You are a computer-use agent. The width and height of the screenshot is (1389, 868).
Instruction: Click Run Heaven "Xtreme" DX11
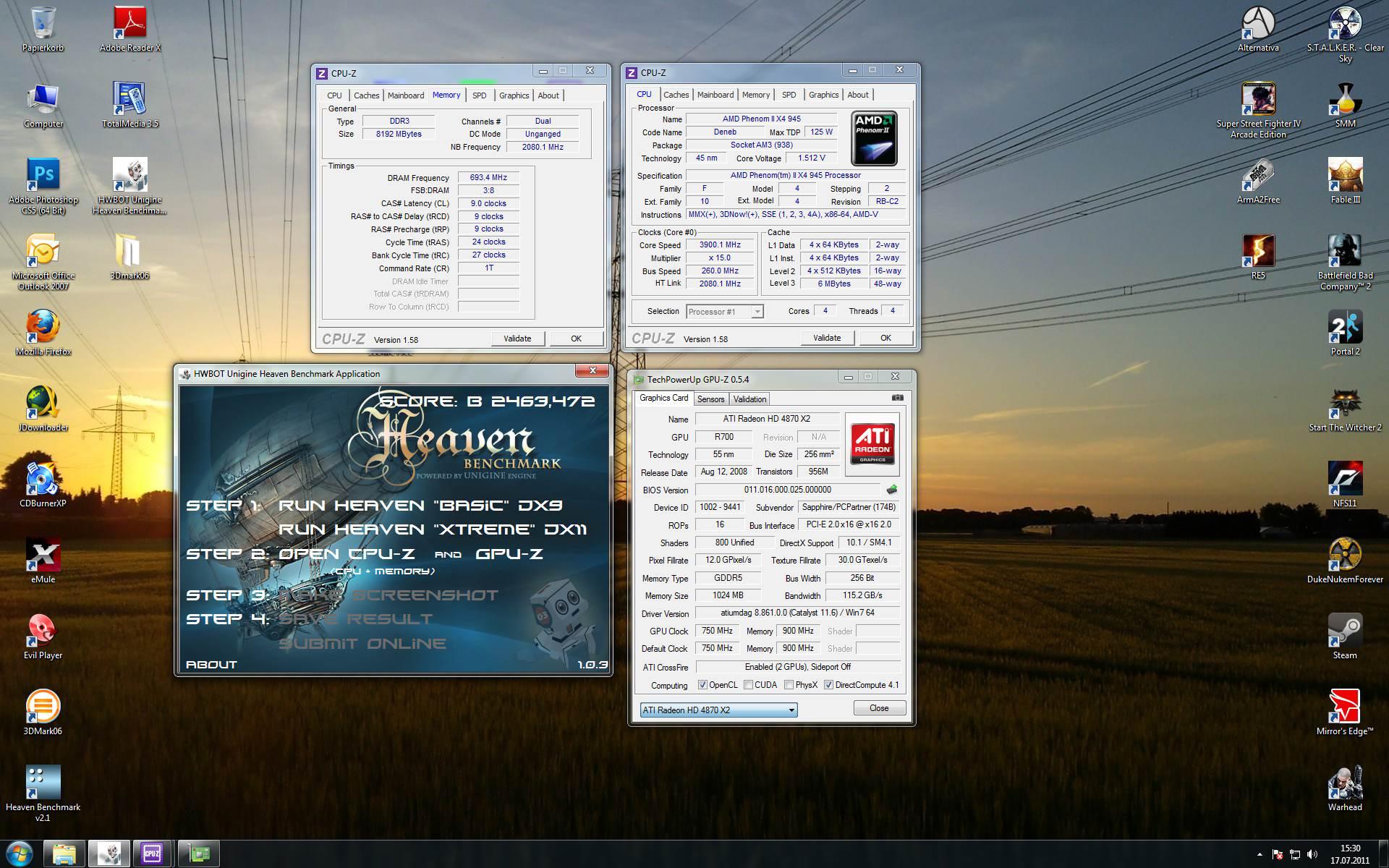(433, 529)
